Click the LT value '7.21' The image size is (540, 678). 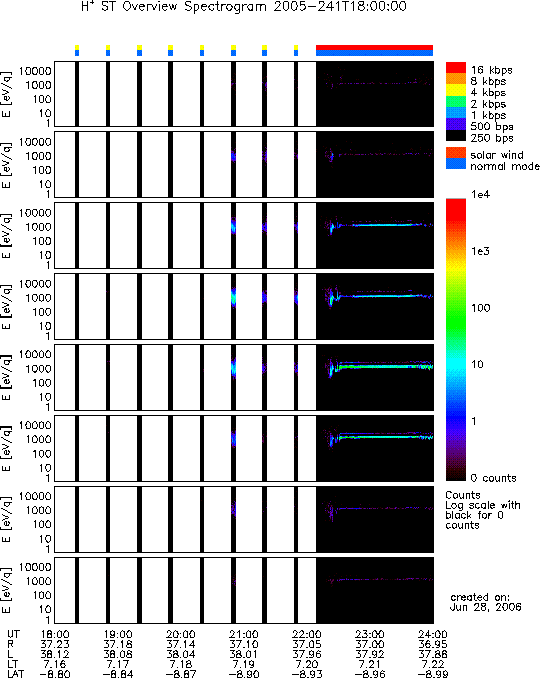coord(370,664)
